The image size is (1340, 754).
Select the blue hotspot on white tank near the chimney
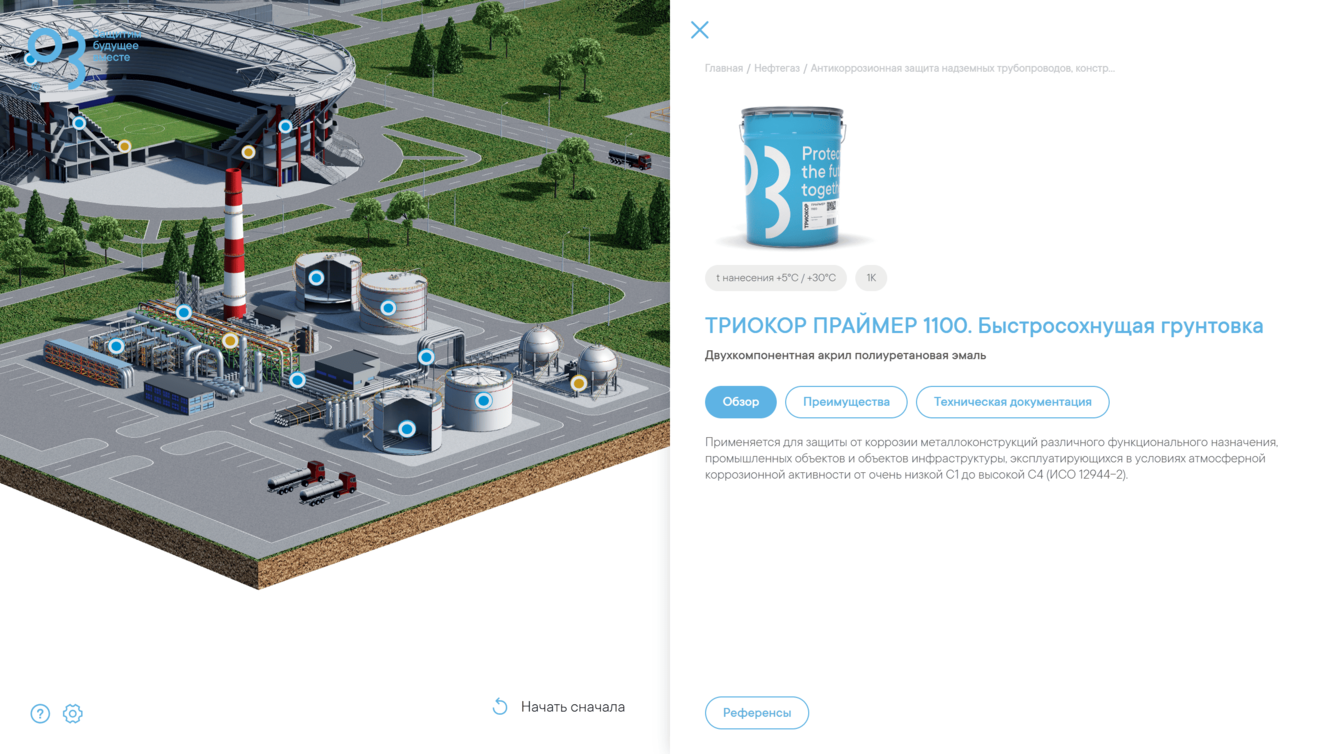[388, 308]
